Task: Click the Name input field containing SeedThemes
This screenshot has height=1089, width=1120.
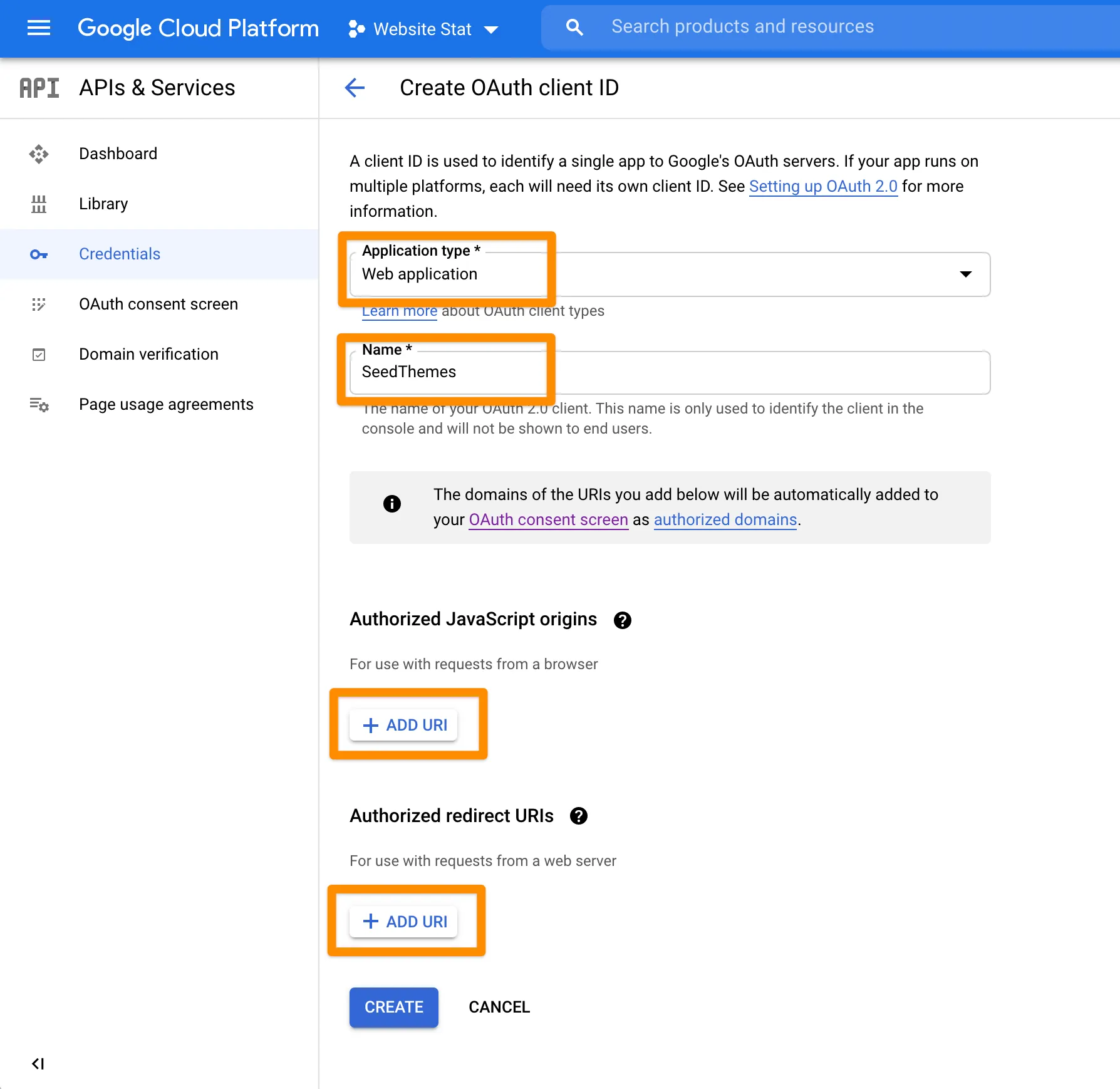Action: pyautogui.click(x=669, y=373)
